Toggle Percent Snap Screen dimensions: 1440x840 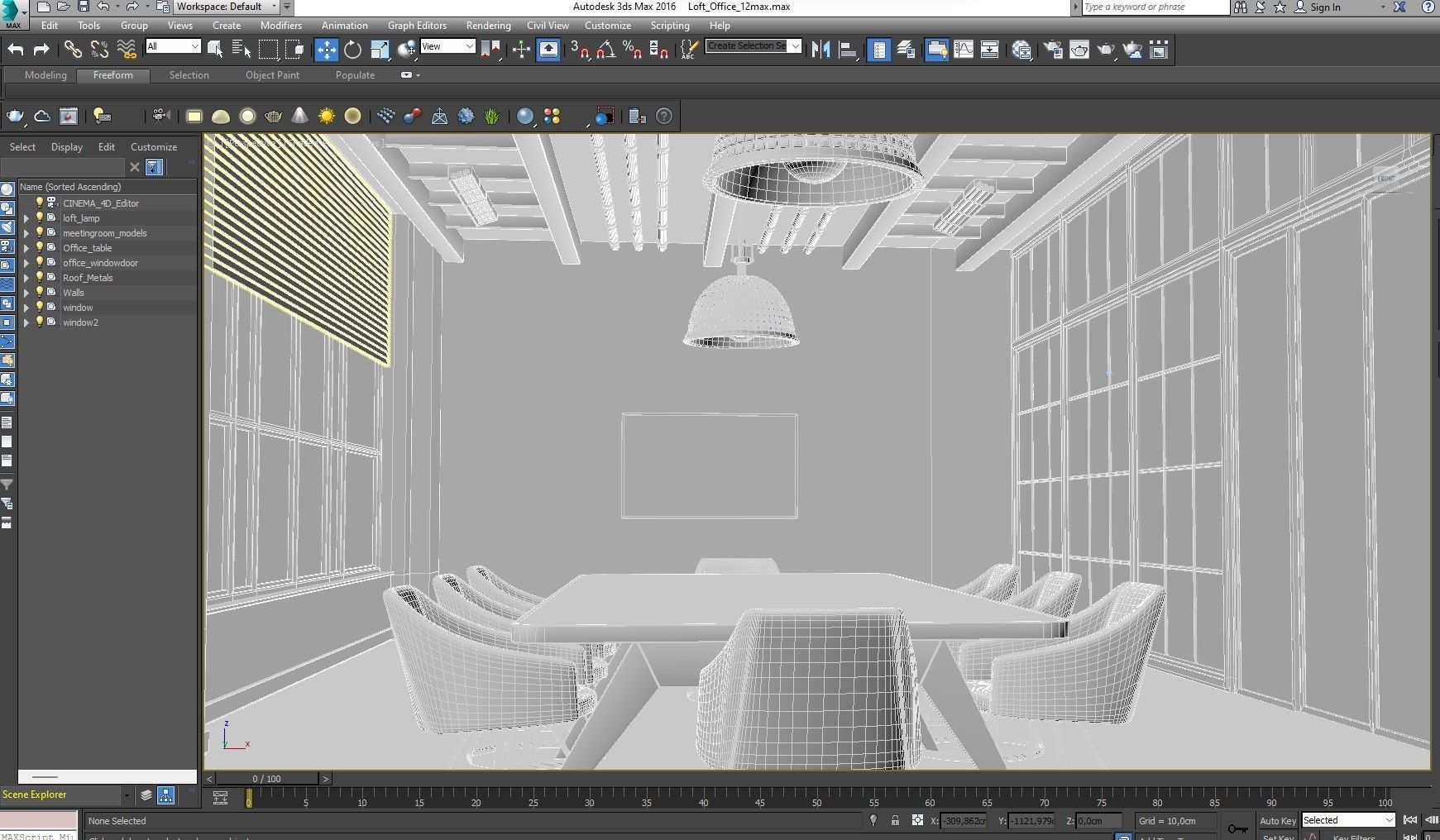[633, 50]
